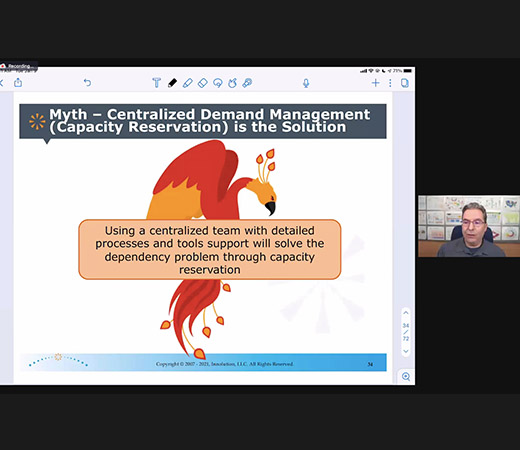The image size is (520, 450).
Task: Click the Undo arrow
Action: (x=87, y=82)
